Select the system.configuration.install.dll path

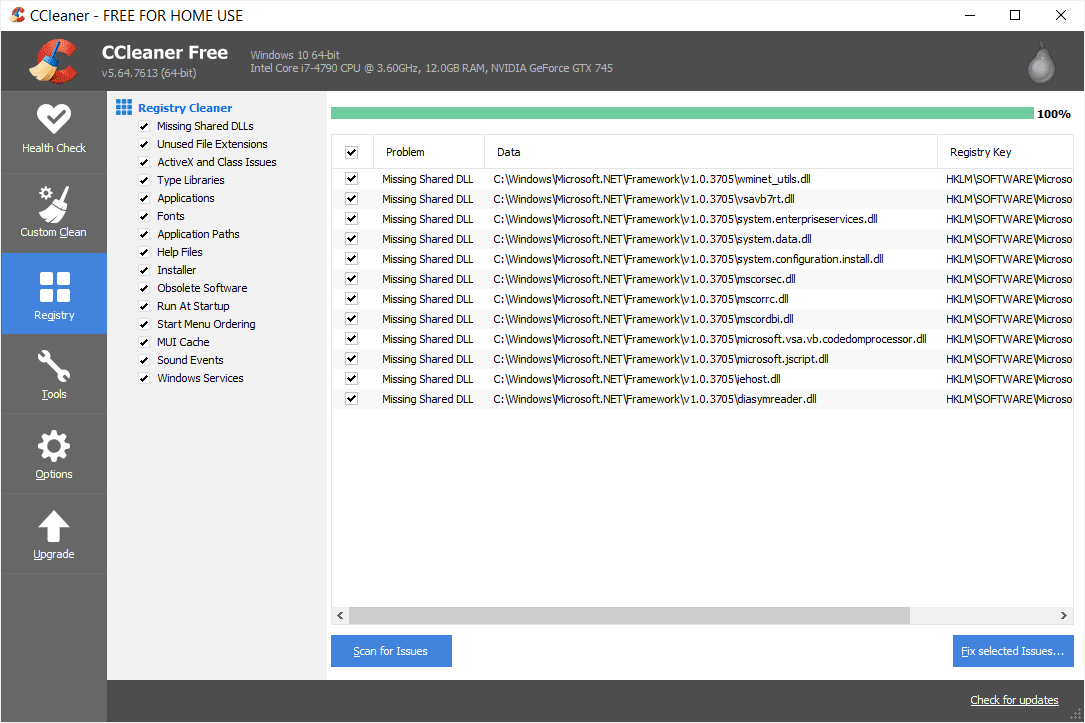pos(689,259)
